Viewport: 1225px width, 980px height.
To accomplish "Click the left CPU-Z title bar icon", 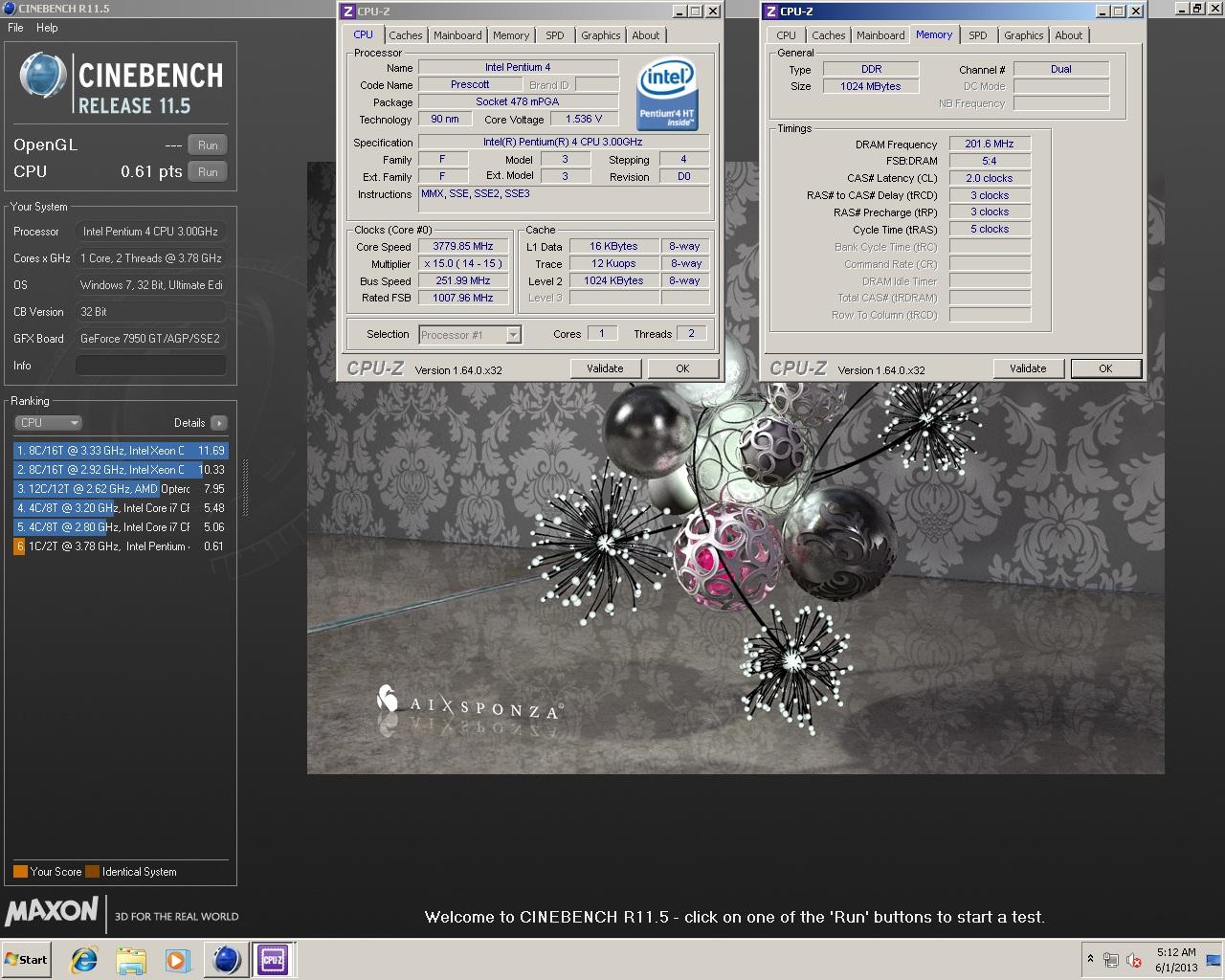I will (347, 11).
